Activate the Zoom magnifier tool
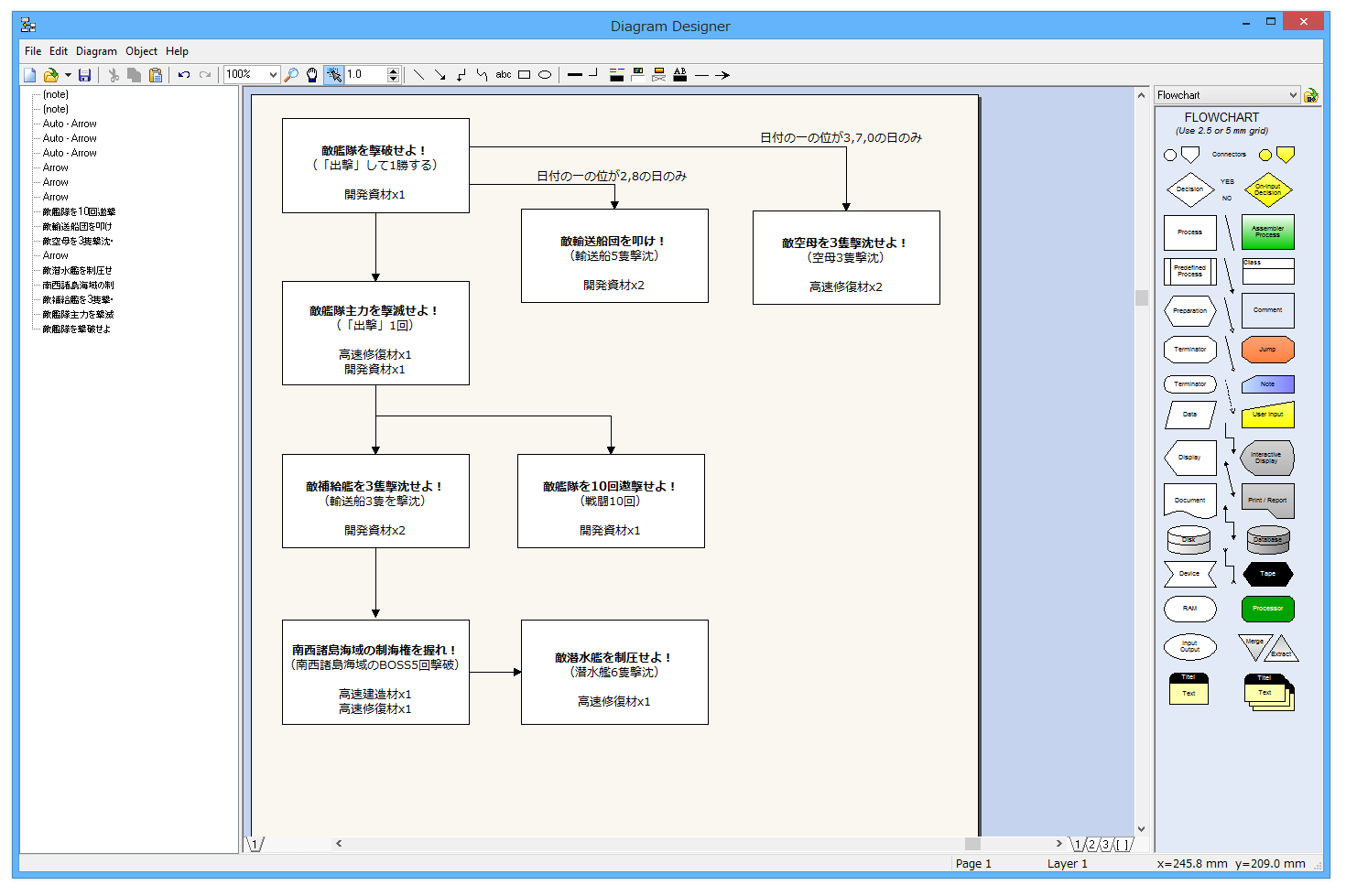 pyautogui.click(x=292, y=75)
